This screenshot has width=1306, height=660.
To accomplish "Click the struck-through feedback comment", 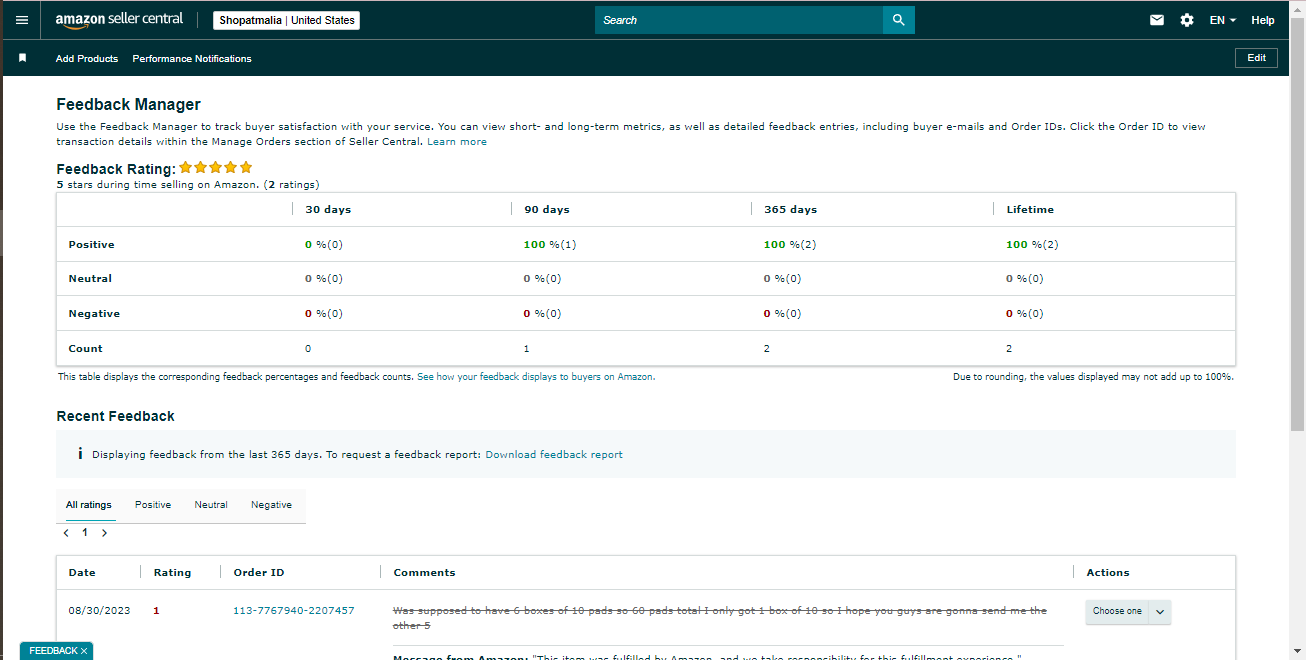I will tap(720, 618).
